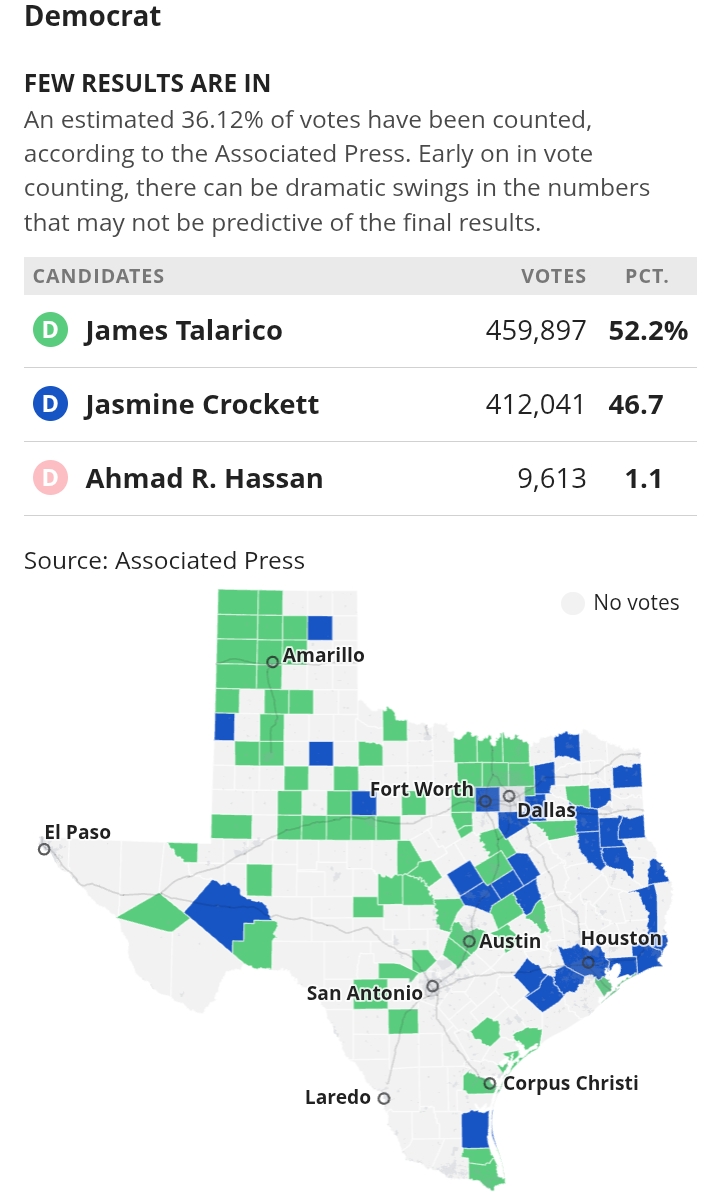
Task: Tap the San Antonio city marker
Action: [432, 986]
